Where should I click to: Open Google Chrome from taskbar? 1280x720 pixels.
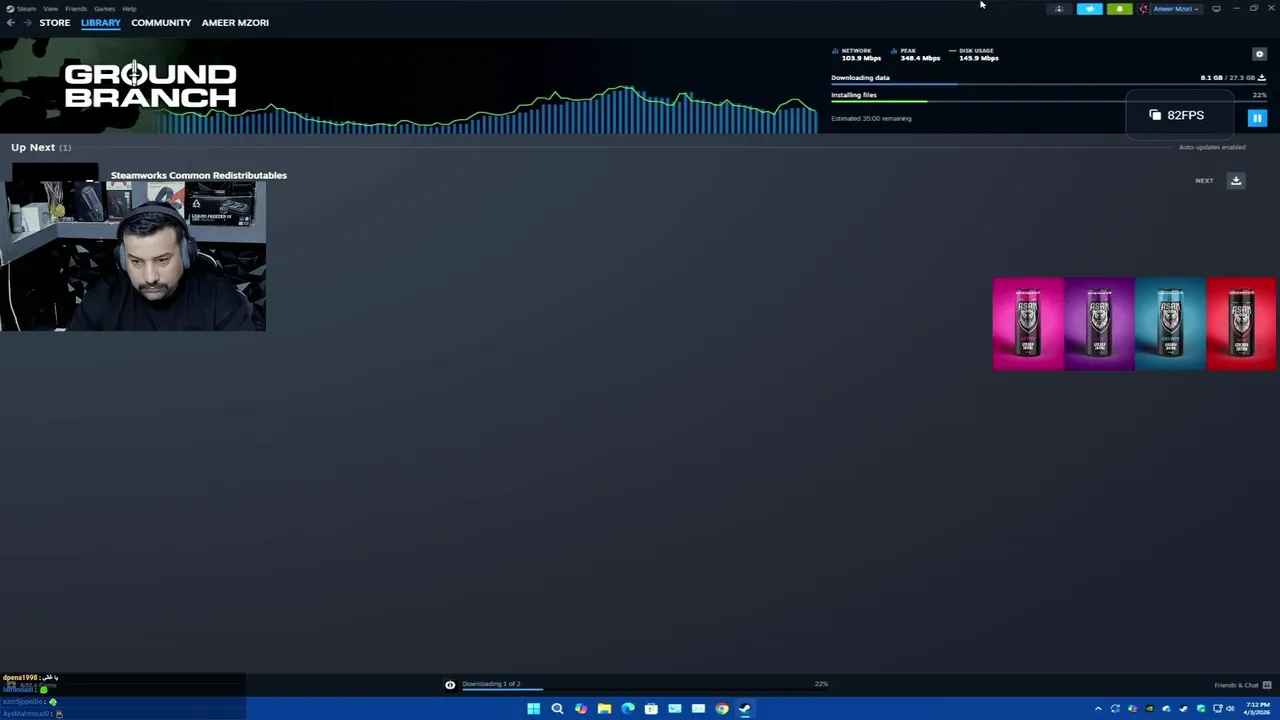[722, 709]
